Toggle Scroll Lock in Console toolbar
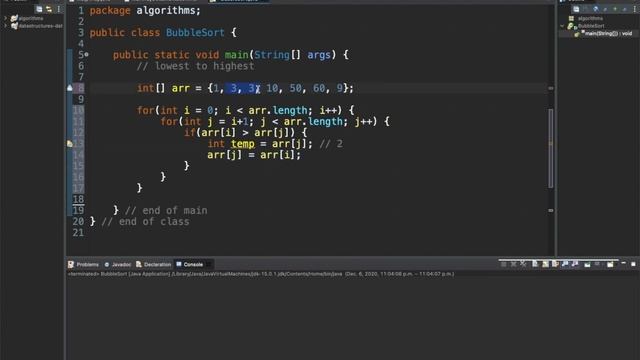This screenshot has height=360, width=640. click(x=545, y=264)
